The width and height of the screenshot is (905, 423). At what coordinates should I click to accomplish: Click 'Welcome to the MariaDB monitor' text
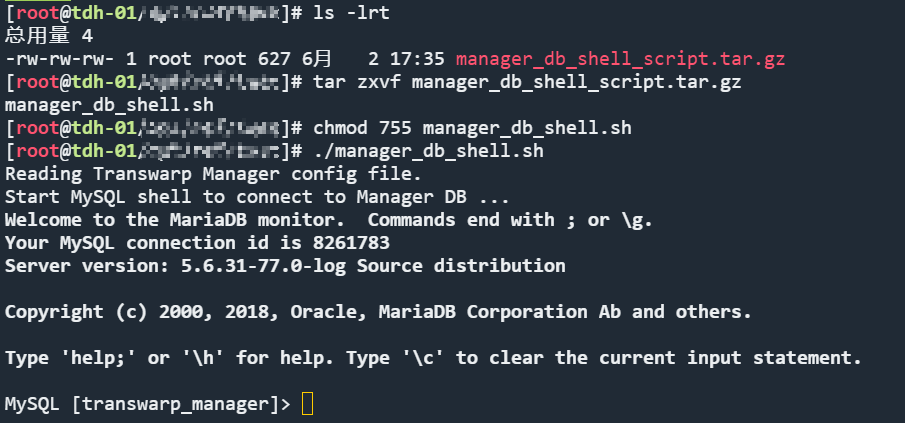coord(180,220)
